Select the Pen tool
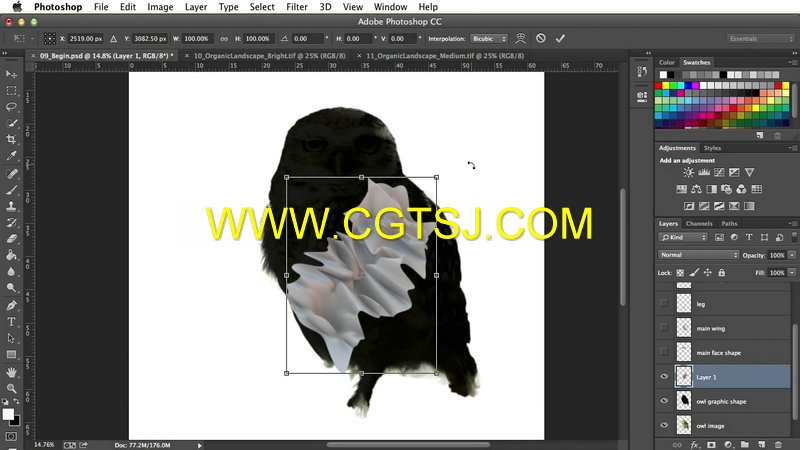This screenshot has width=800, height=450. [x=11, y=306]
